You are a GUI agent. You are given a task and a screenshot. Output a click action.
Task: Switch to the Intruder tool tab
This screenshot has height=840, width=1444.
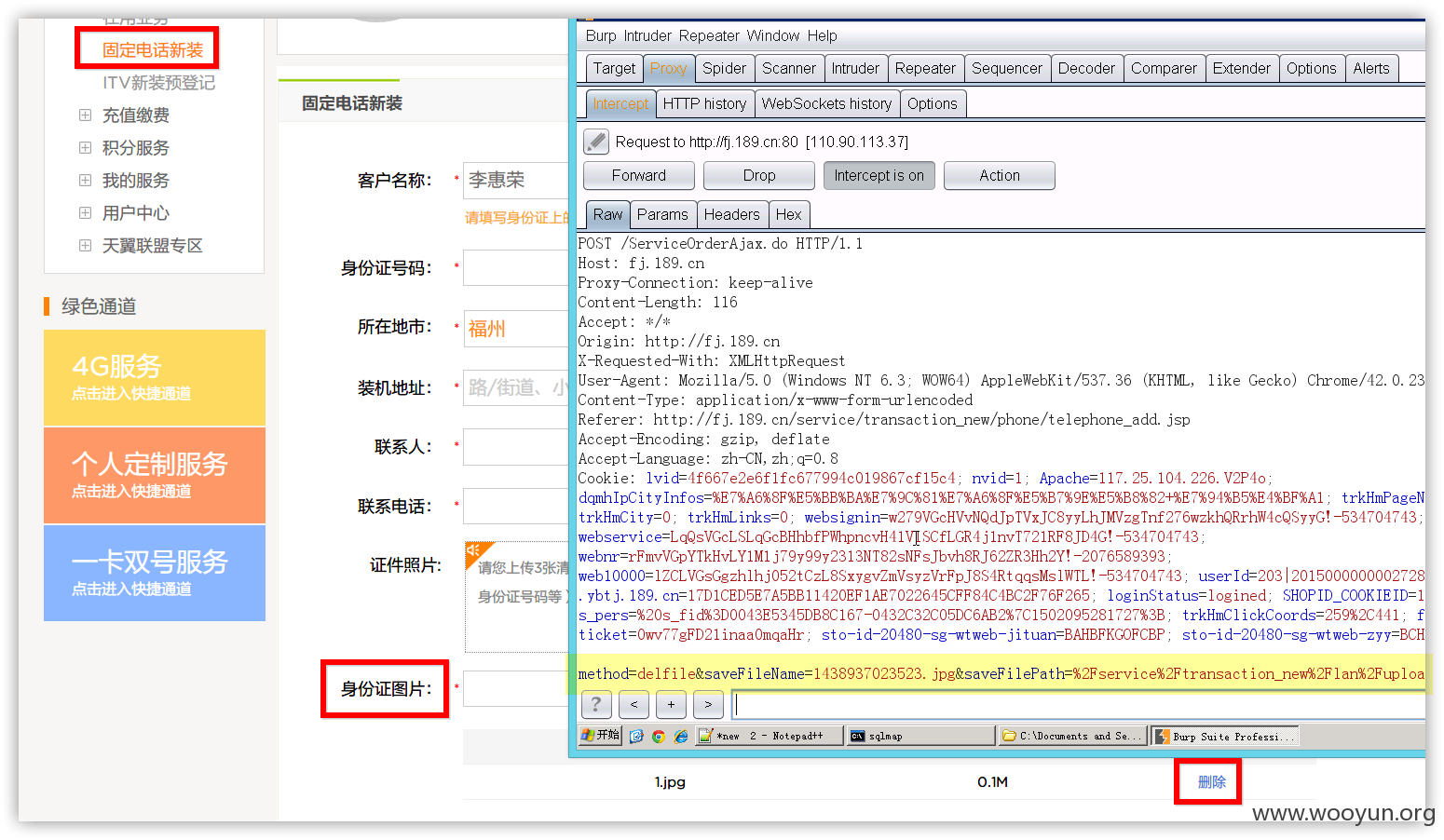pyautogui.click(x=855, y=68)
